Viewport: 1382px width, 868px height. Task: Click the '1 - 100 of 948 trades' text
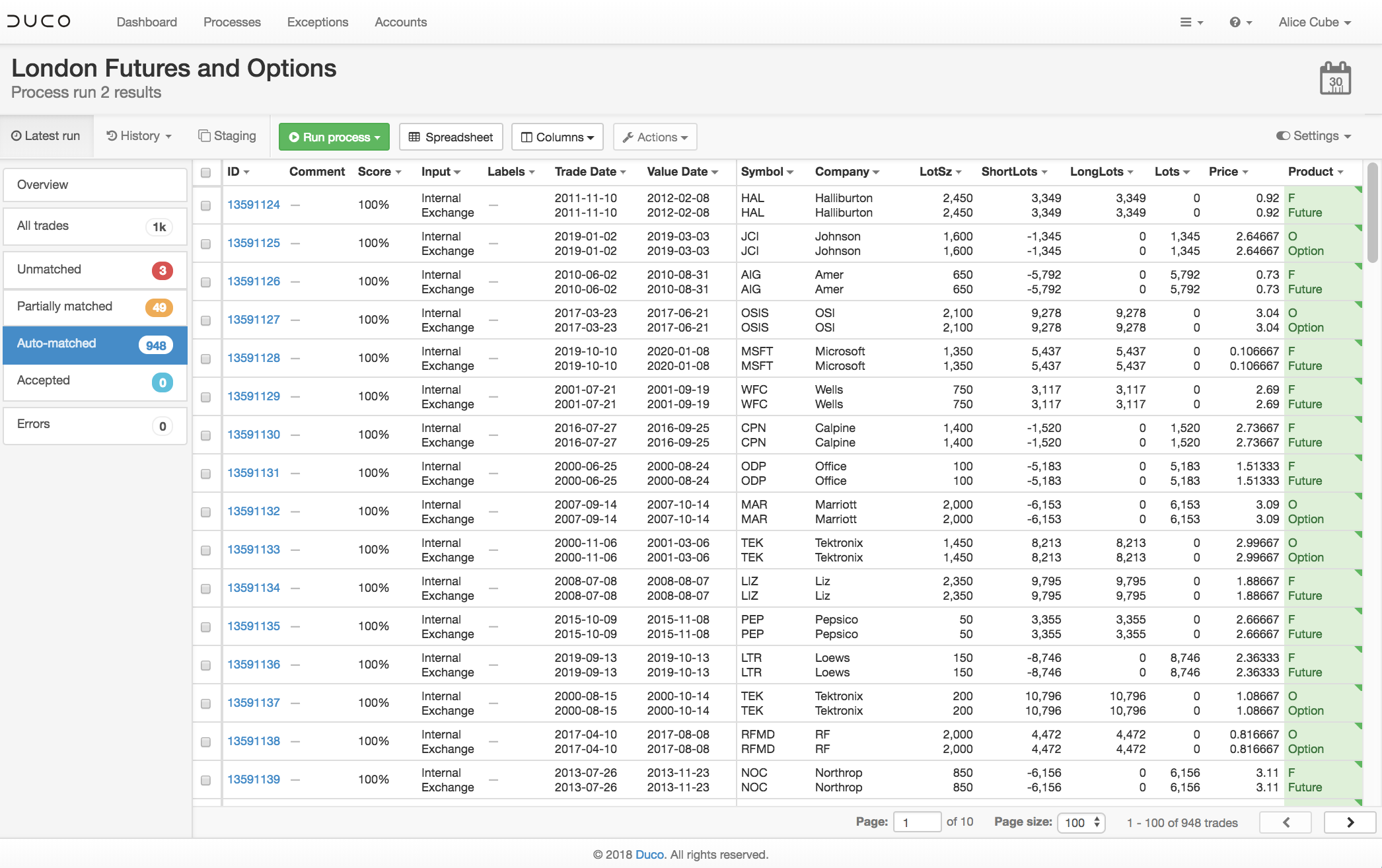coord(1182,822)
